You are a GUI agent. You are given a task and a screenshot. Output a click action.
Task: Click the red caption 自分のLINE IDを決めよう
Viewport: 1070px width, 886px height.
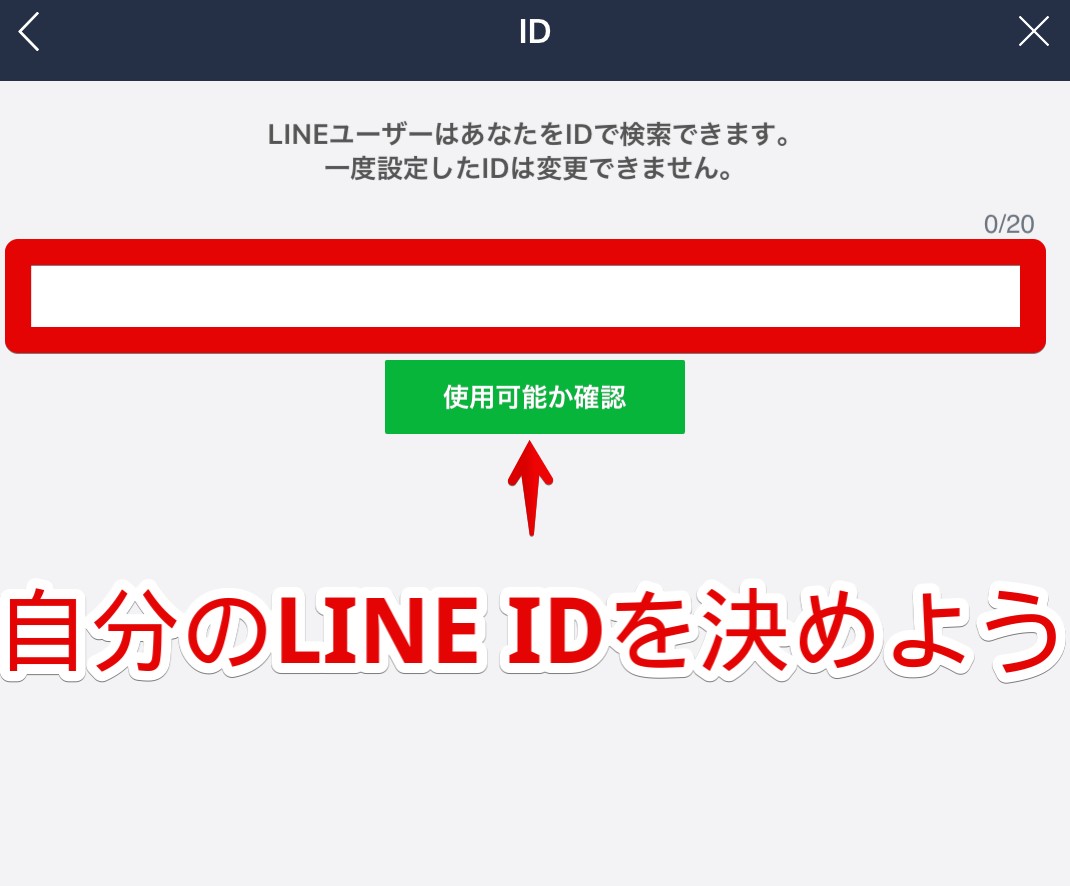[532, 631]
